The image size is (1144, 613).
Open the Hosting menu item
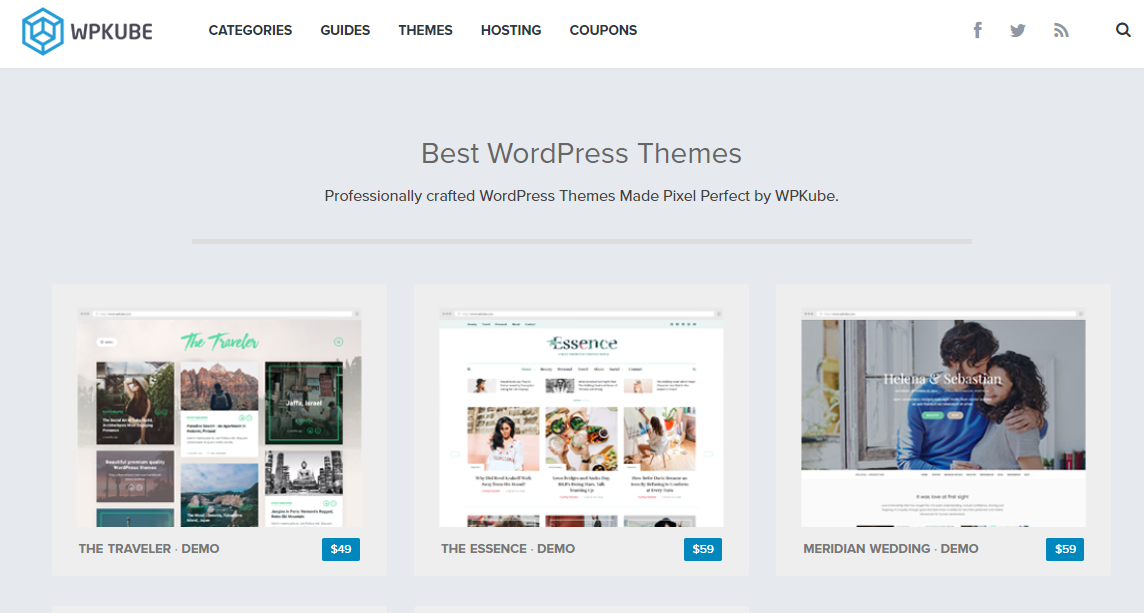[x=511, y=30]
